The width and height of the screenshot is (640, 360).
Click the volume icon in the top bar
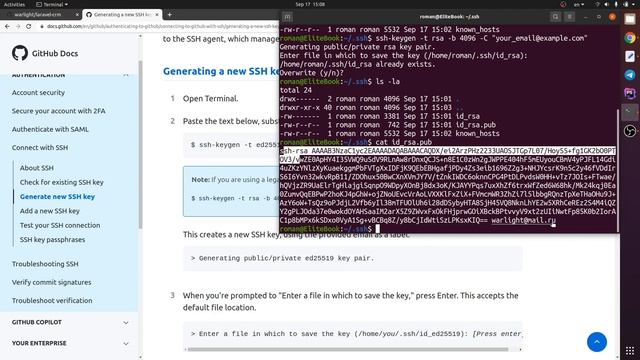pyautogui.click(x=607, y=4)
